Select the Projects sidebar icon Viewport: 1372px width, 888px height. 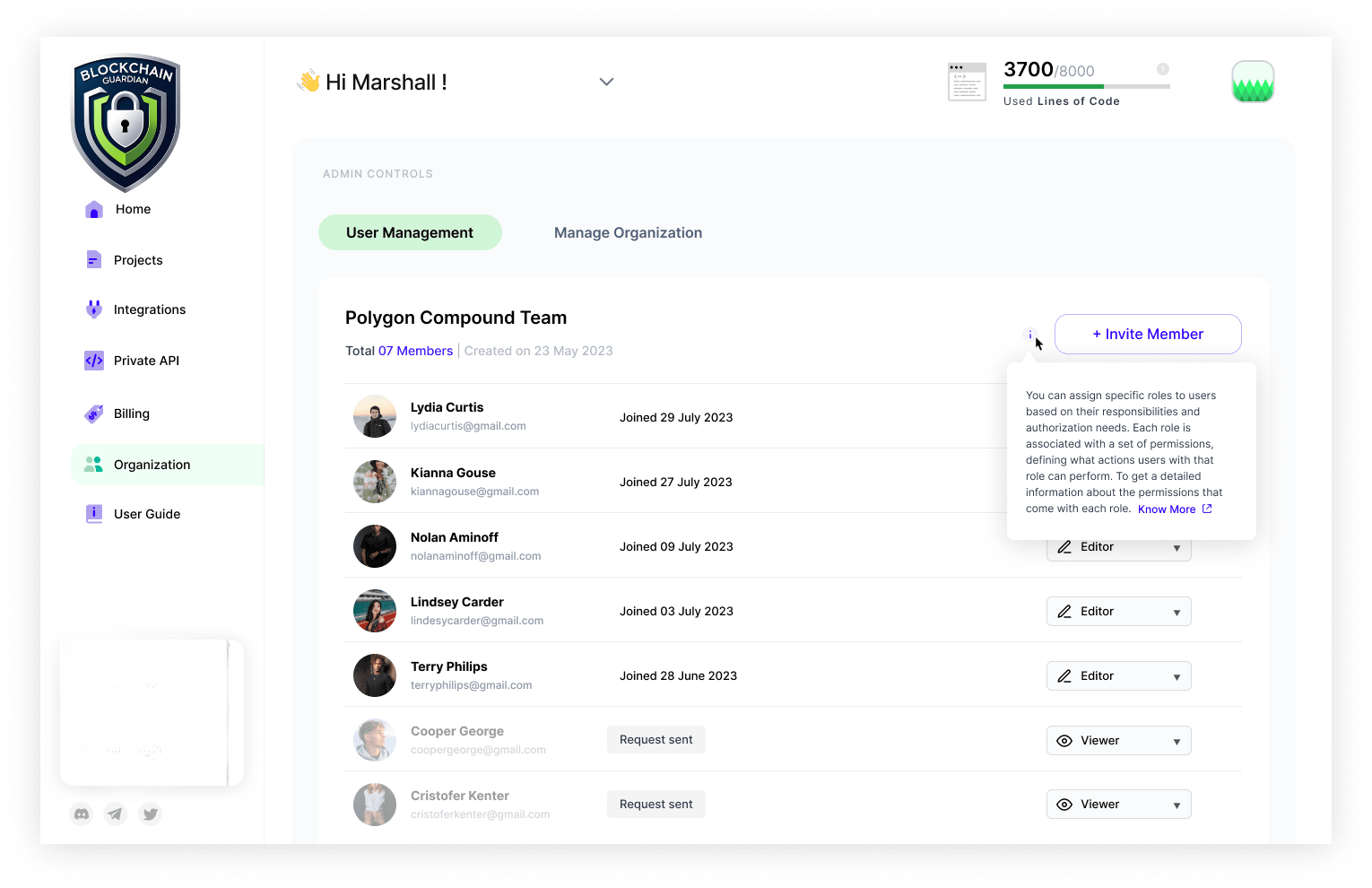93,259
